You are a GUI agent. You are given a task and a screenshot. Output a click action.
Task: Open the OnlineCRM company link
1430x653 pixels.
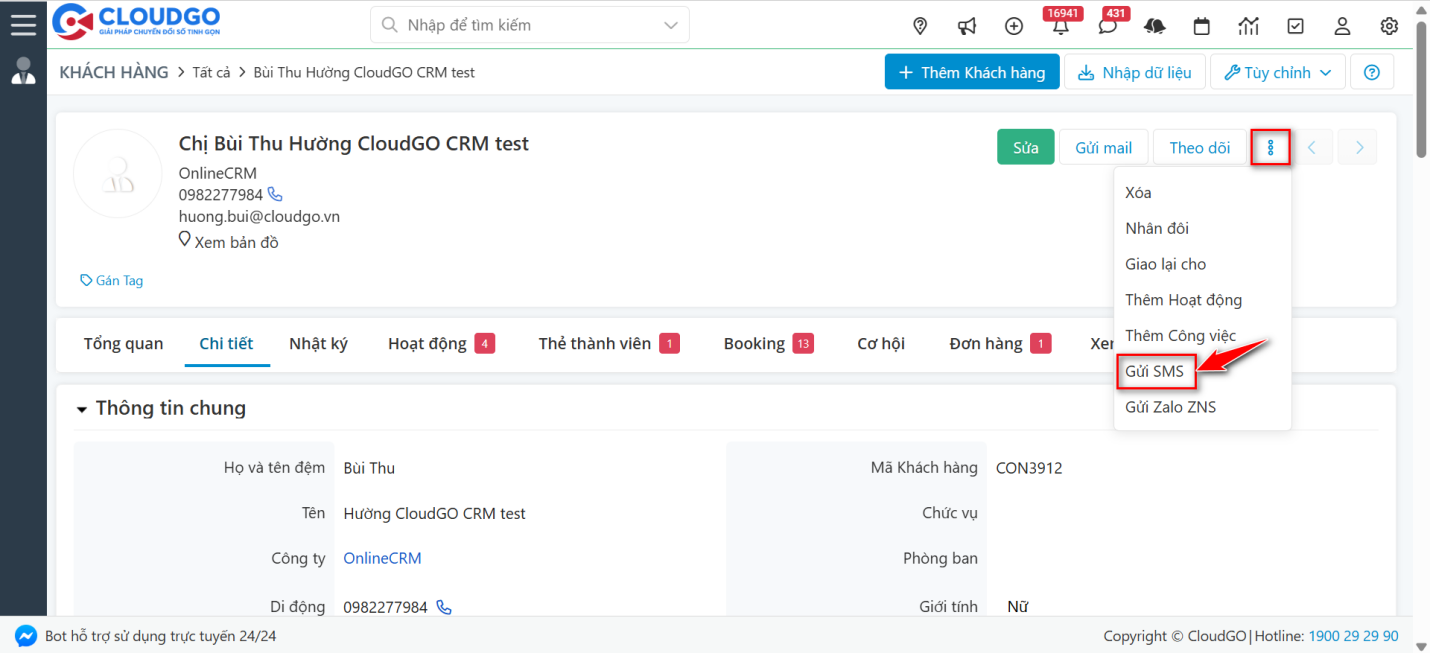click(x=382, y=558)
